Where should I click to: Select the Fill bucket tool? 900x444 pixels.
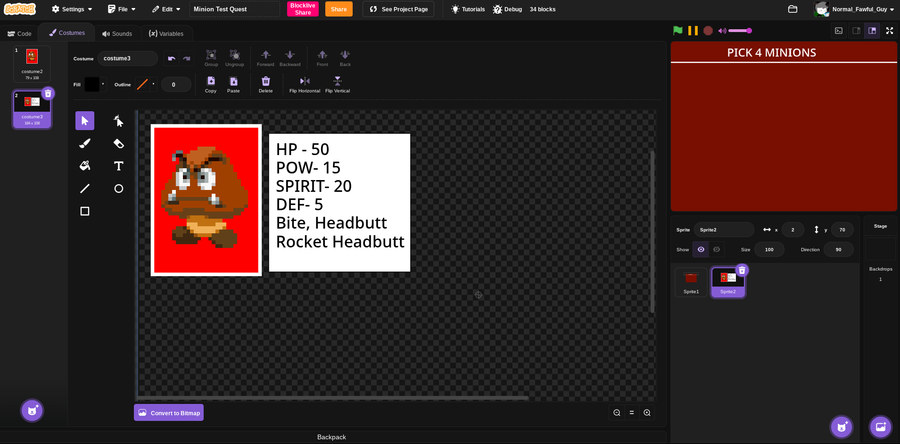tap(85, 166)
